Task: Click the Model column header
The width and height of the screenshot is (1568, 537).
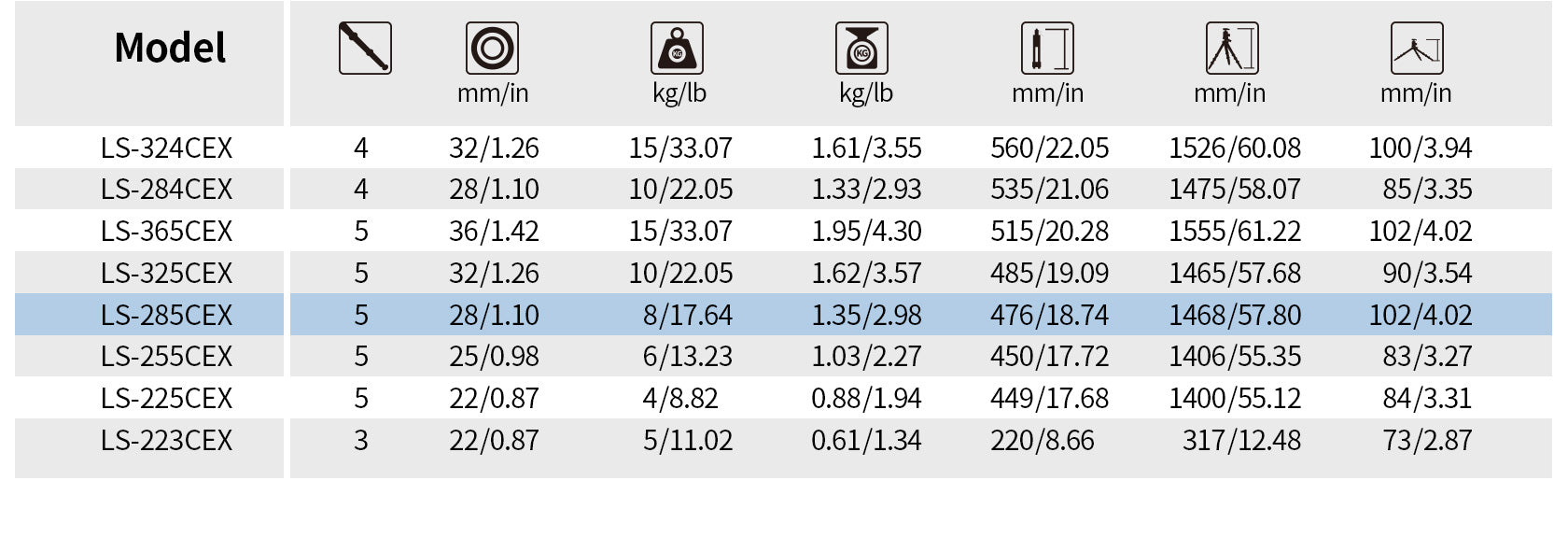Action: pyautogui.click(x=170, y=48)
